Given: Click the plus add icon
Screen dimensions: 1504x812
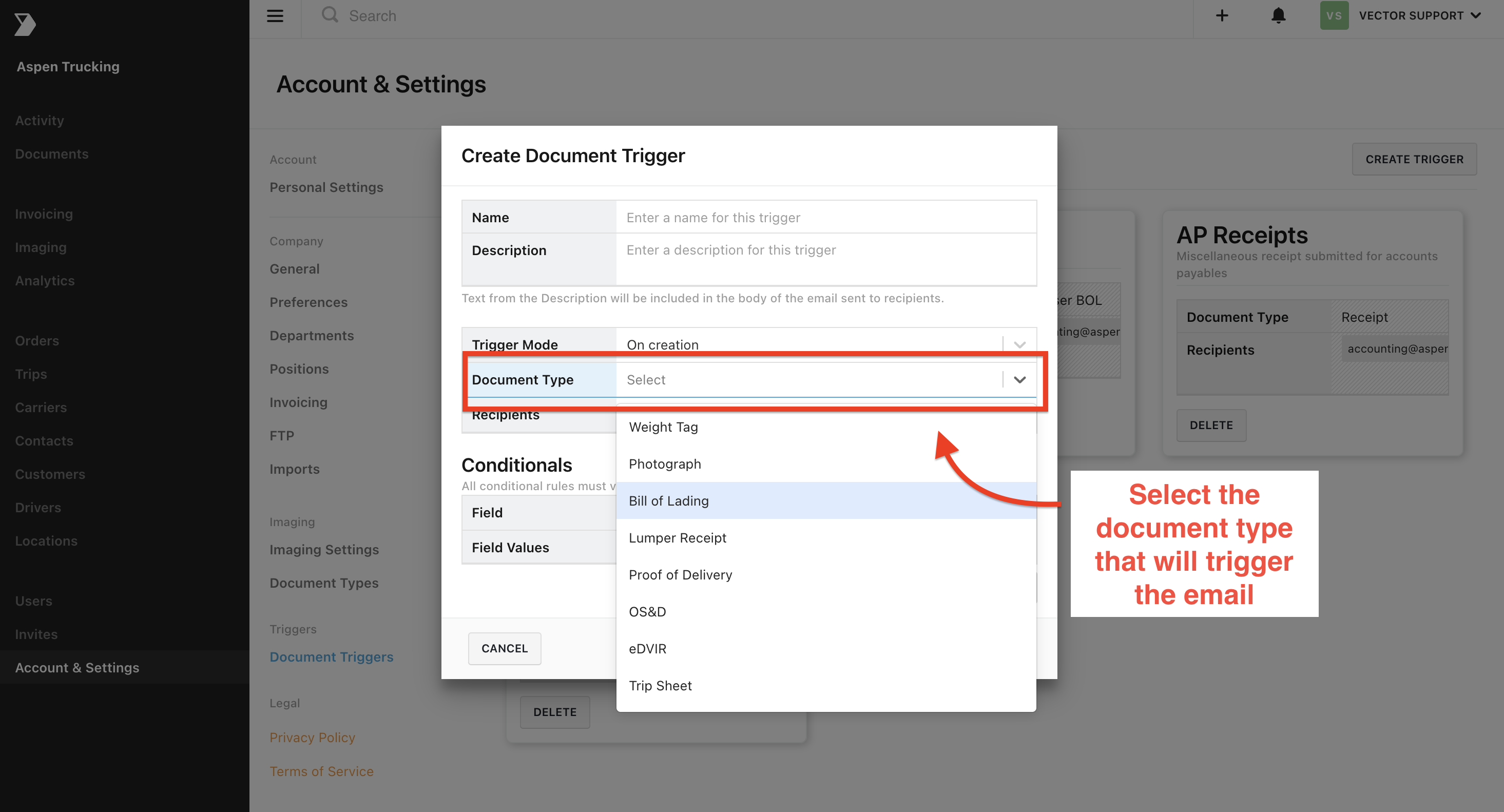Looking at the screenshot, I should (1222, 16).
